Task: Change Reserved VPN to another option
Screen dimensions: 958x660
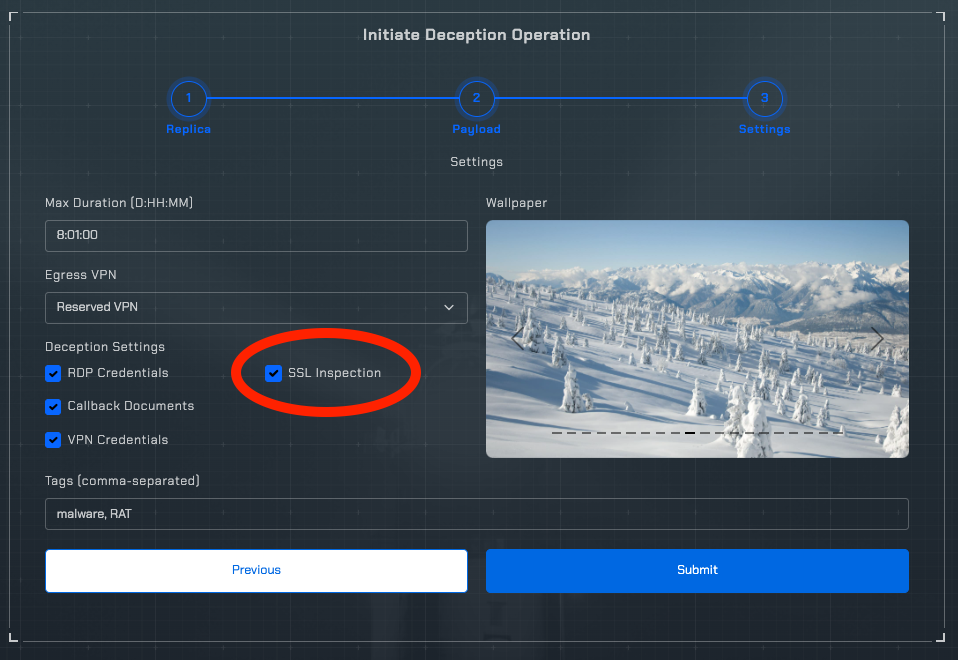Action: point(256,307)
